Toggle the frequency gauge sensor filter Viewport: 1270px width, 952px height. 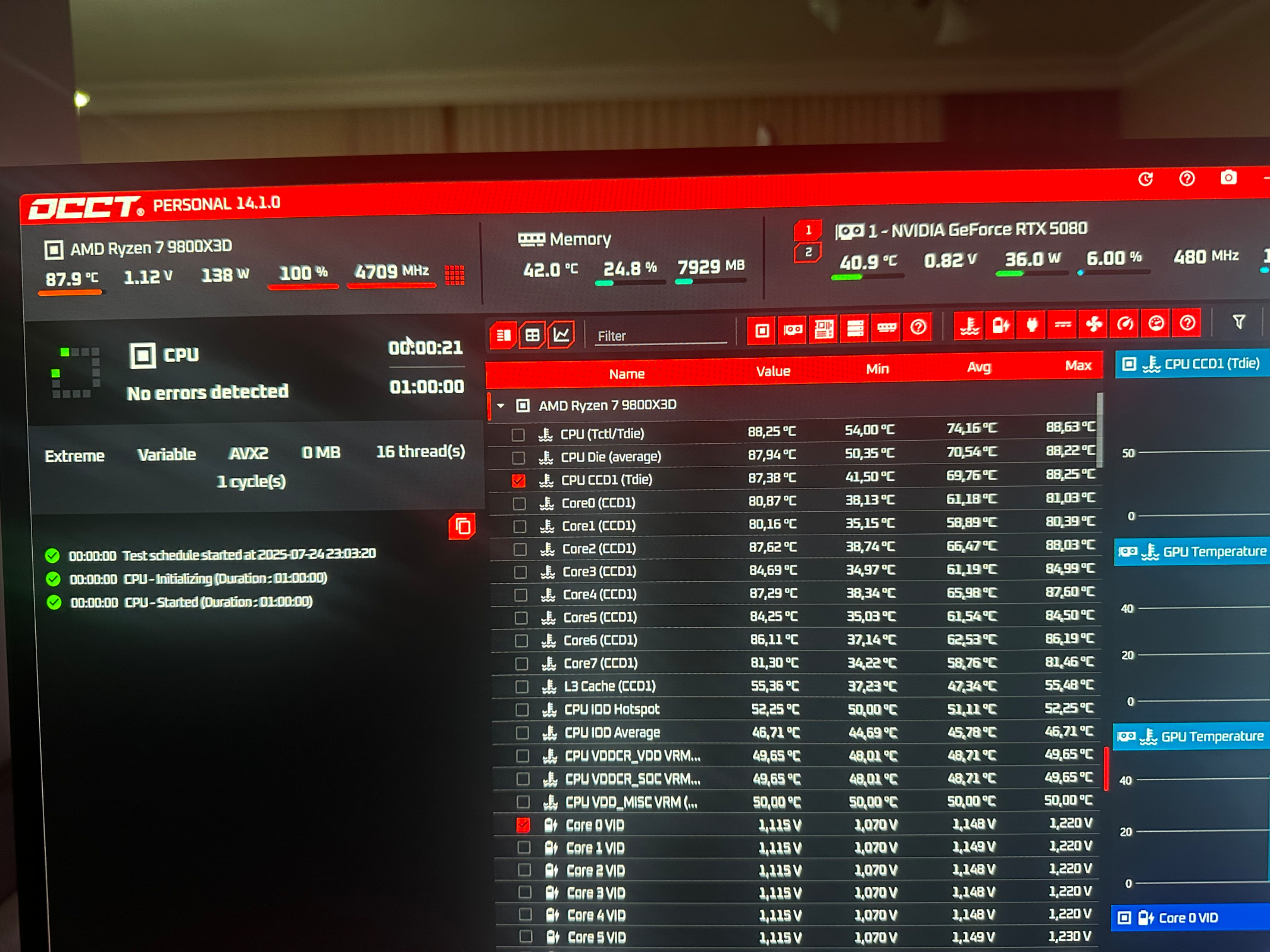click(x=1125, y=323)
